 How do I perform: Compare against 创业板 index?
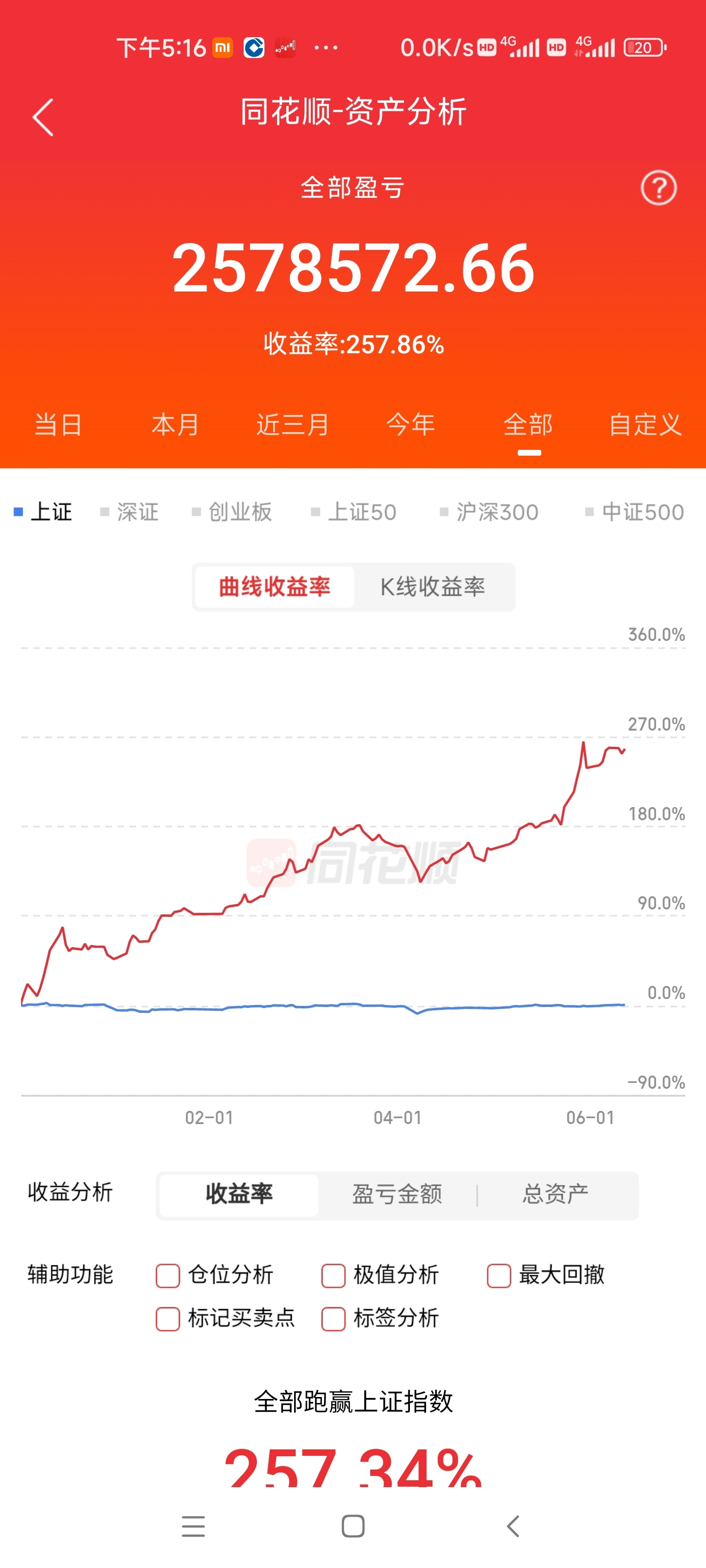232,512
